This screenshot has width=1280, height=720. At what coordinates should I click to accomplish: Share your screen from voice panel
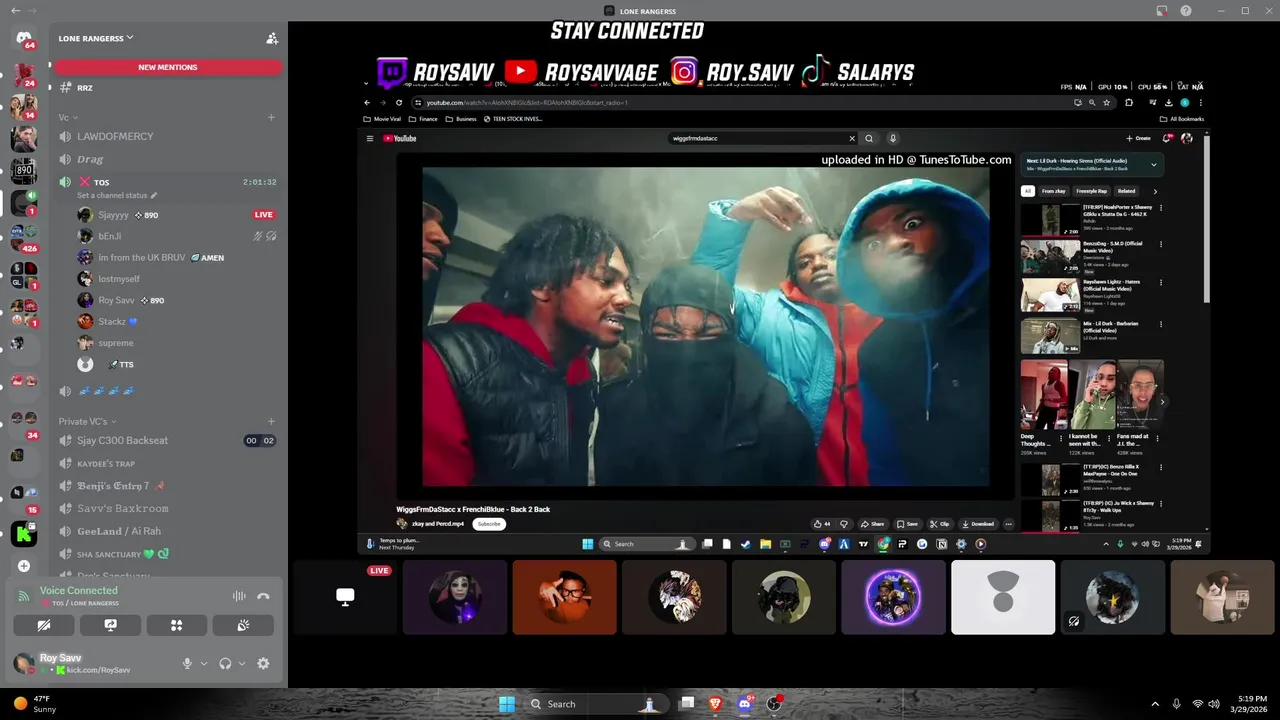(x=110, y=625)
